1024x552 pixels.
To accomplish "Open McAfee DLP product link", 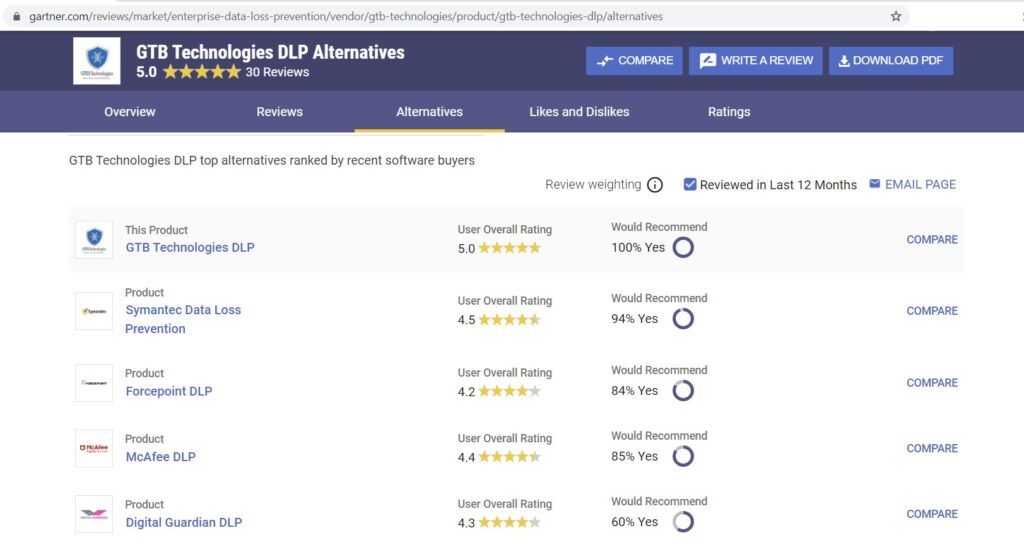I will (161, 457).
